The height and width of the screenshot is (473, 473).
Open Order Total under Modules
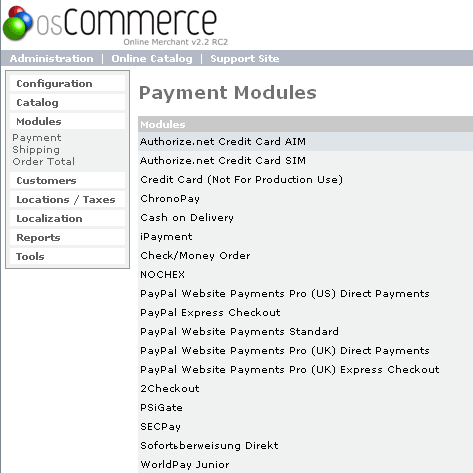point(44,162)
